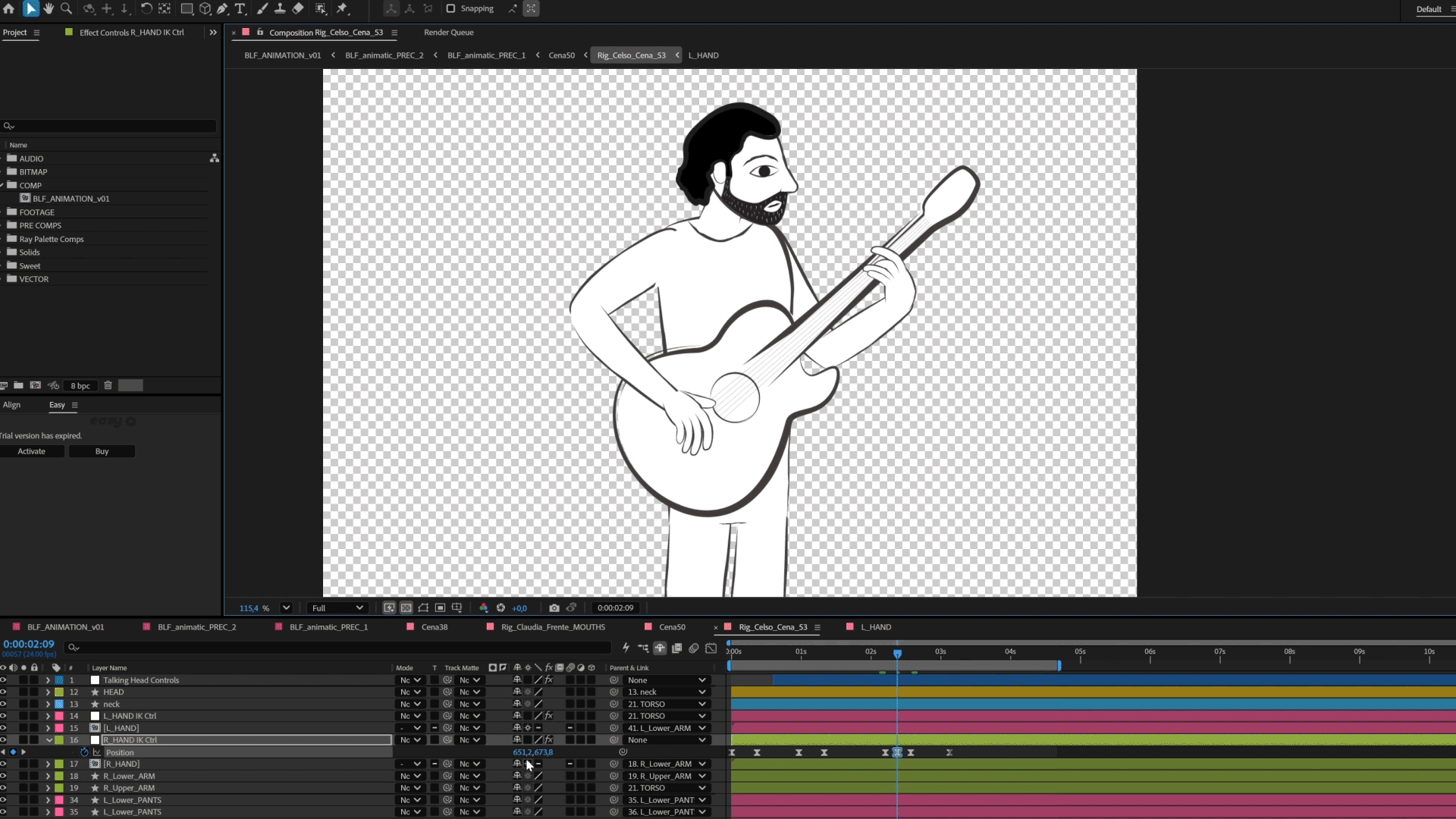Select the Hand tool in toolbar
1456x819 pixels.
tap(49, 8)
